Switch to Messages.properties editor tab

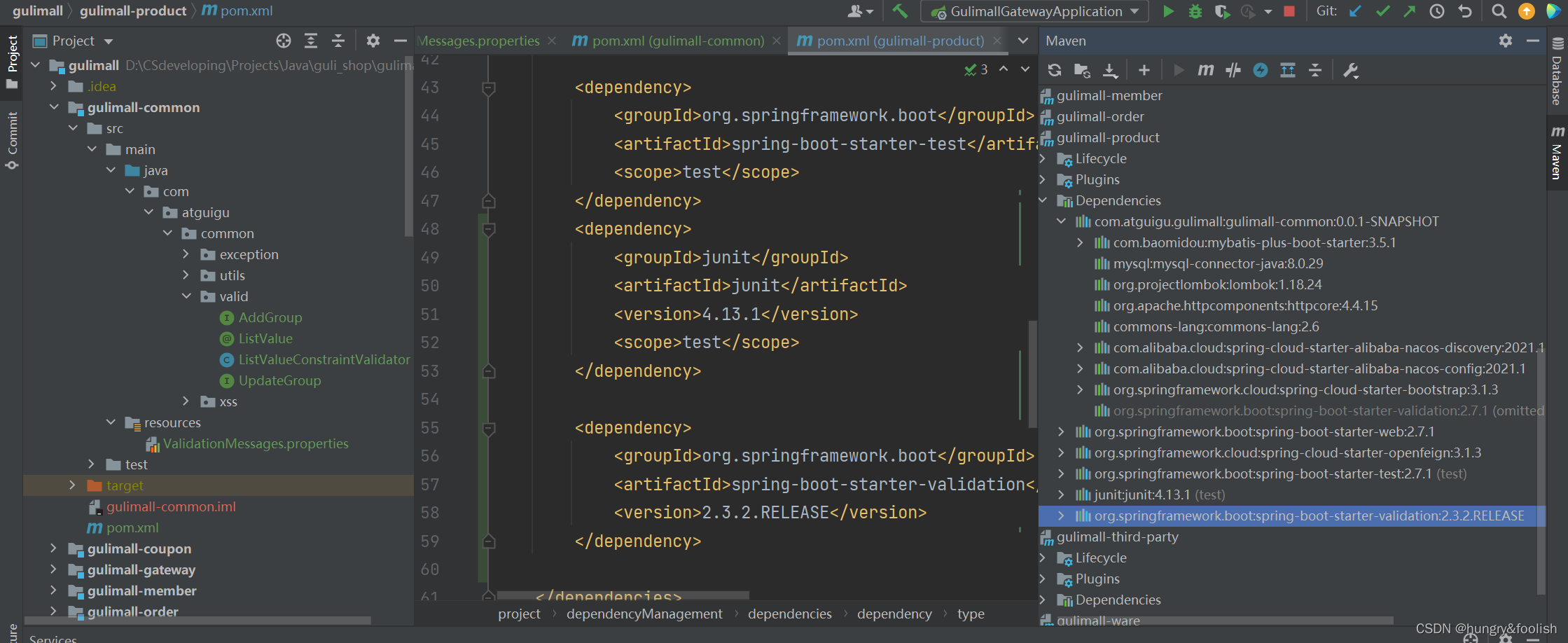click(478, 41)
